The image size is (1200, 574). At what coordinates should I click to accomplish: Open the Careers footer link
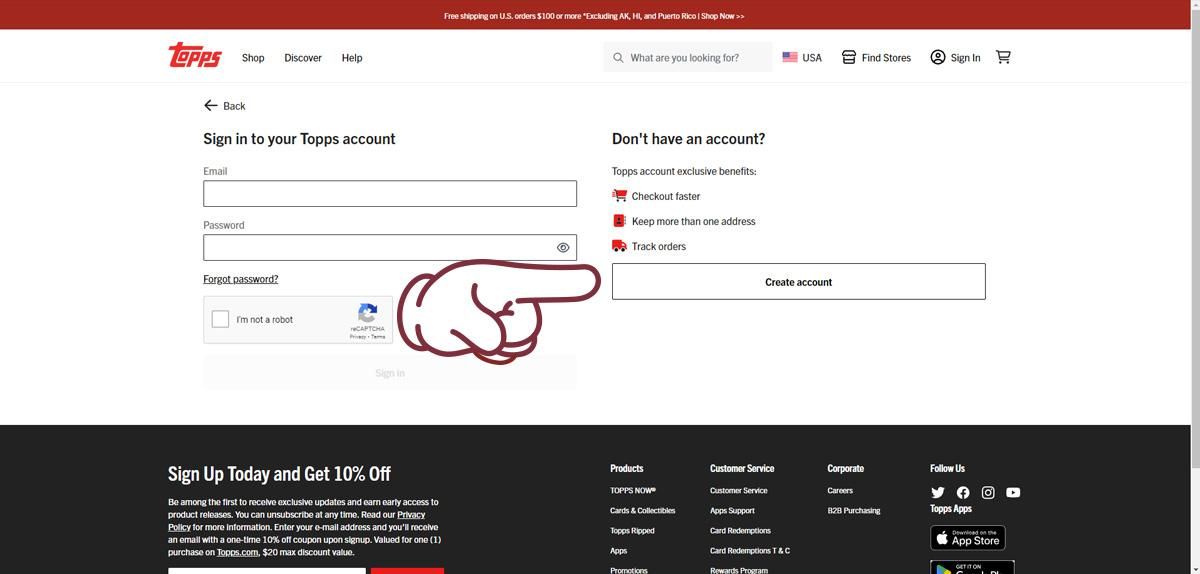[x=840, y=491]
